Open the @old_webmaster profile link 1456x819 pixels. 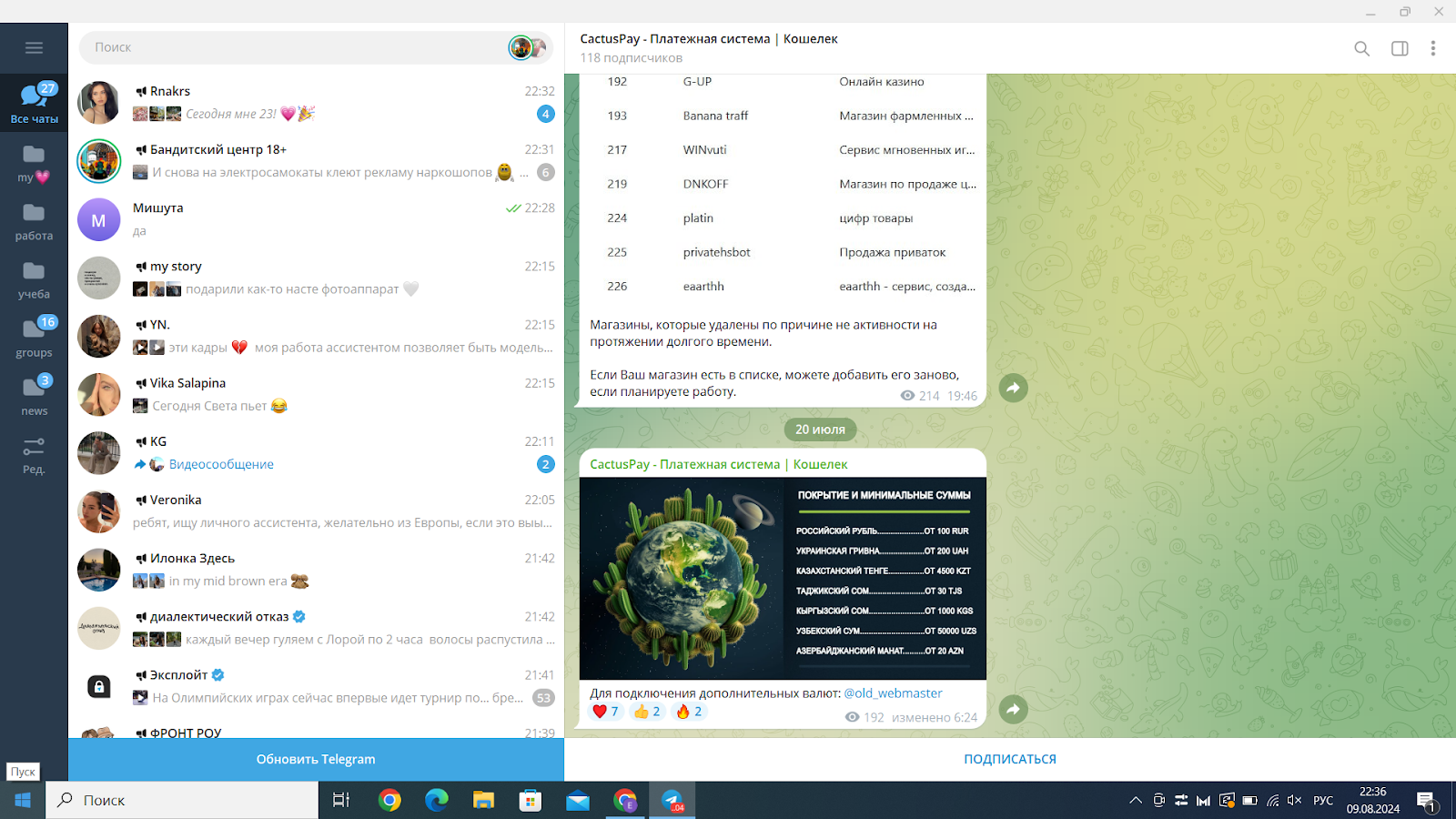(893, 693)
